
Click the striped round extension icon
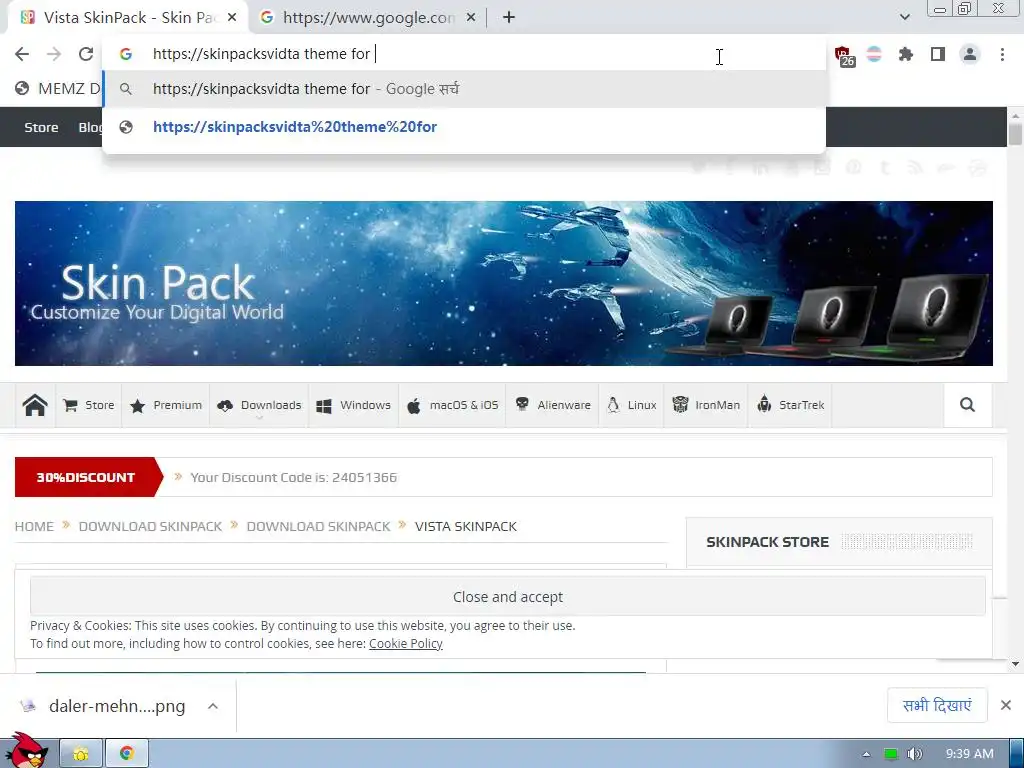point(874,54)
